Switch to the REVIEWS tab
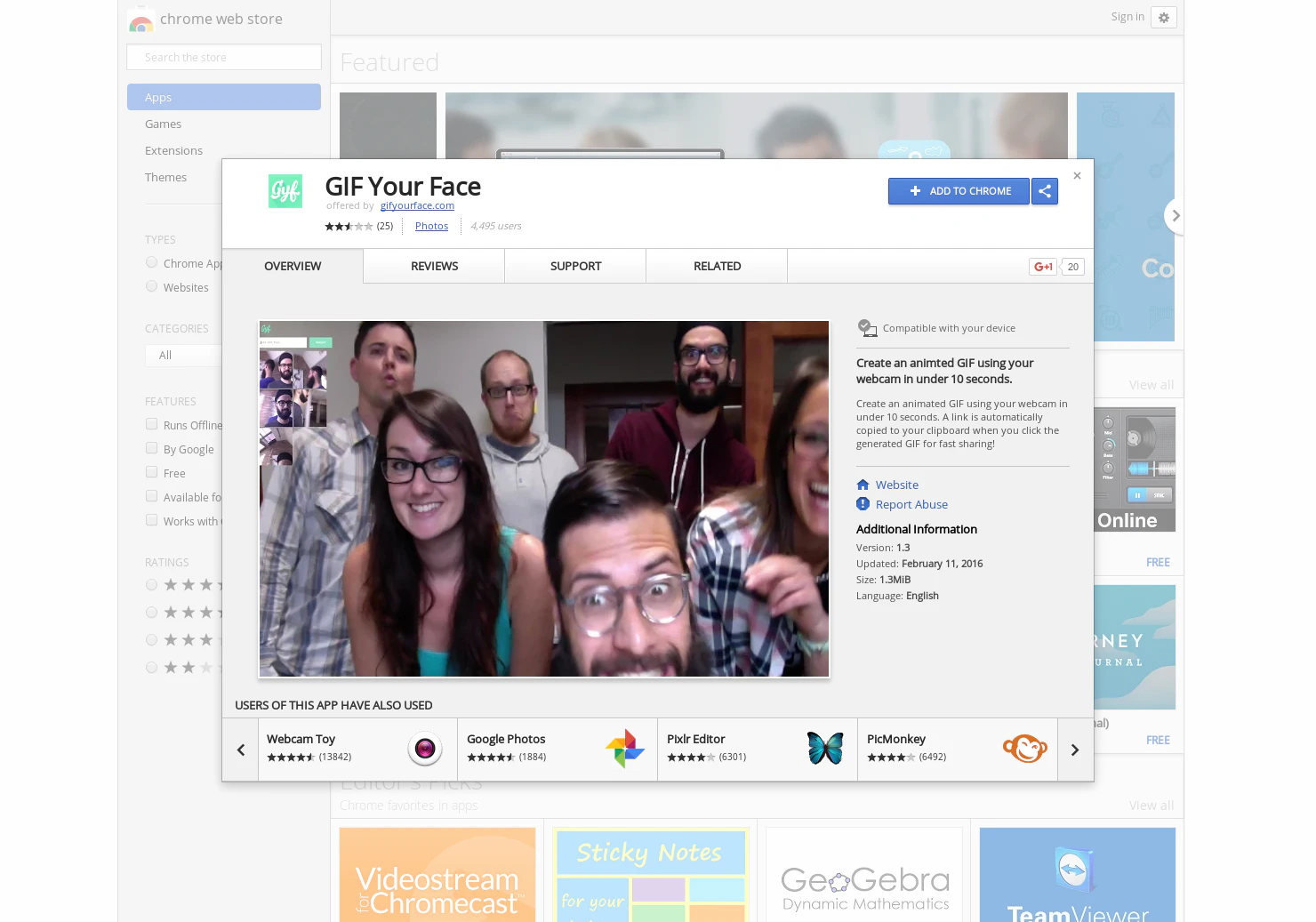Image resolution: width=1316 pixels, height=922 pixels. click(x=434, y=266)
